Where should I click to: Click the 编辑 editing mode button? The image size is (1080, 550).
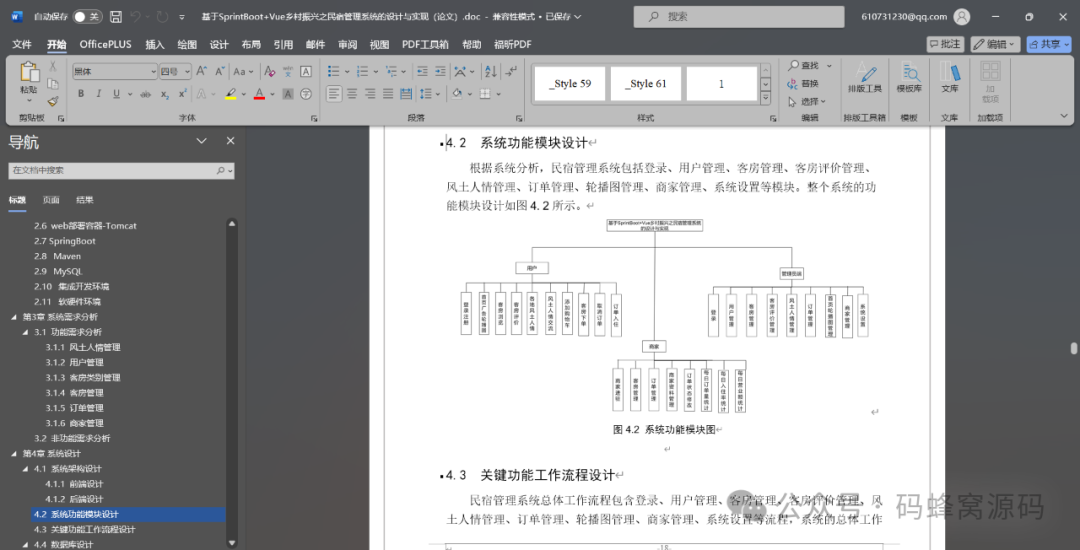[995, 44]
